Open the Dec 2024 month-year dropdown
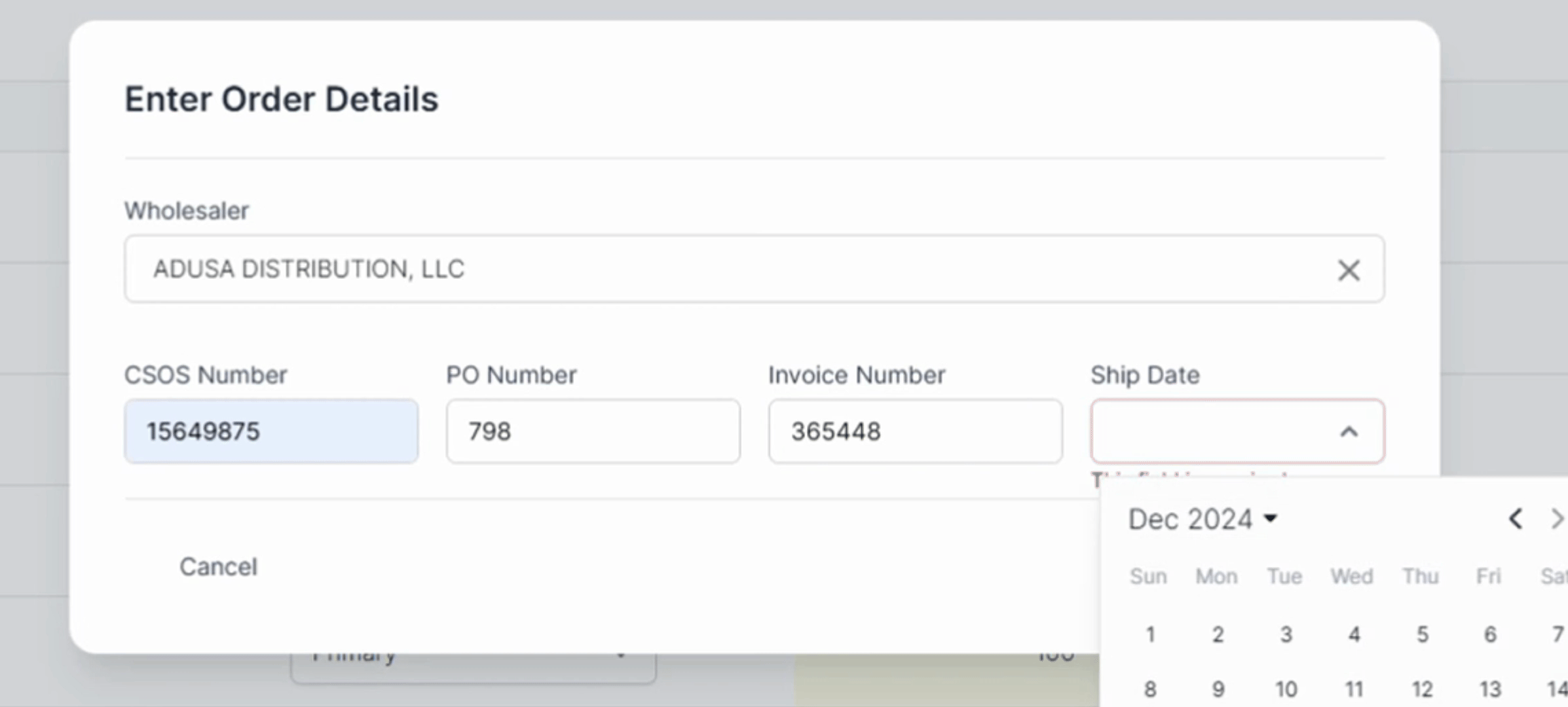Screen dimensions: 1568x707 [1203, 519]
